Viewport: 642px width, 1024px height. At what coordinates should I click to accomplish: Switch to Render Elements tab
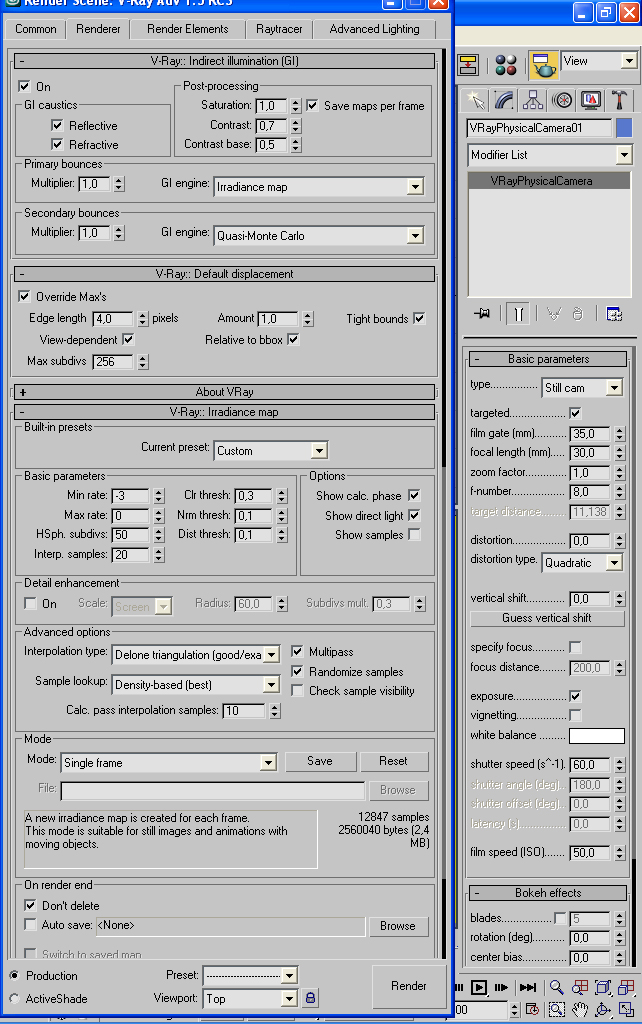(x=187, y=29)
